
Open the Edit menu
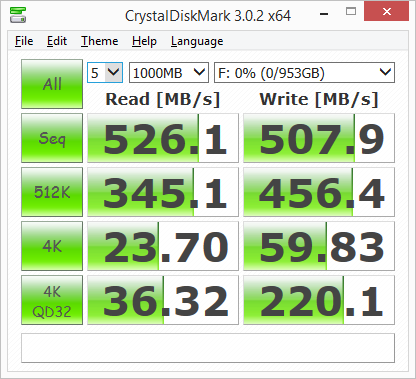57,41
